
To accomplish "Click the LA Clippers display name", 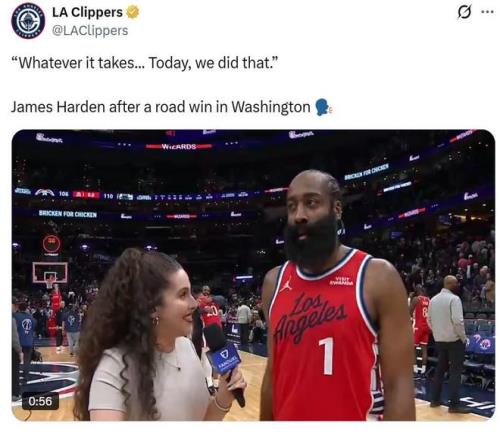I will tap(87, 12).
